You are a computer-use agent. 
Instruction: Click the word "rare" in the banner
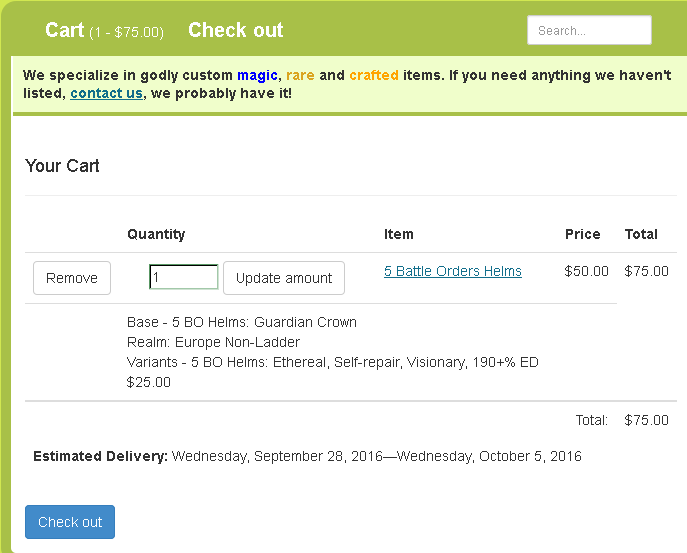point(300,75)
